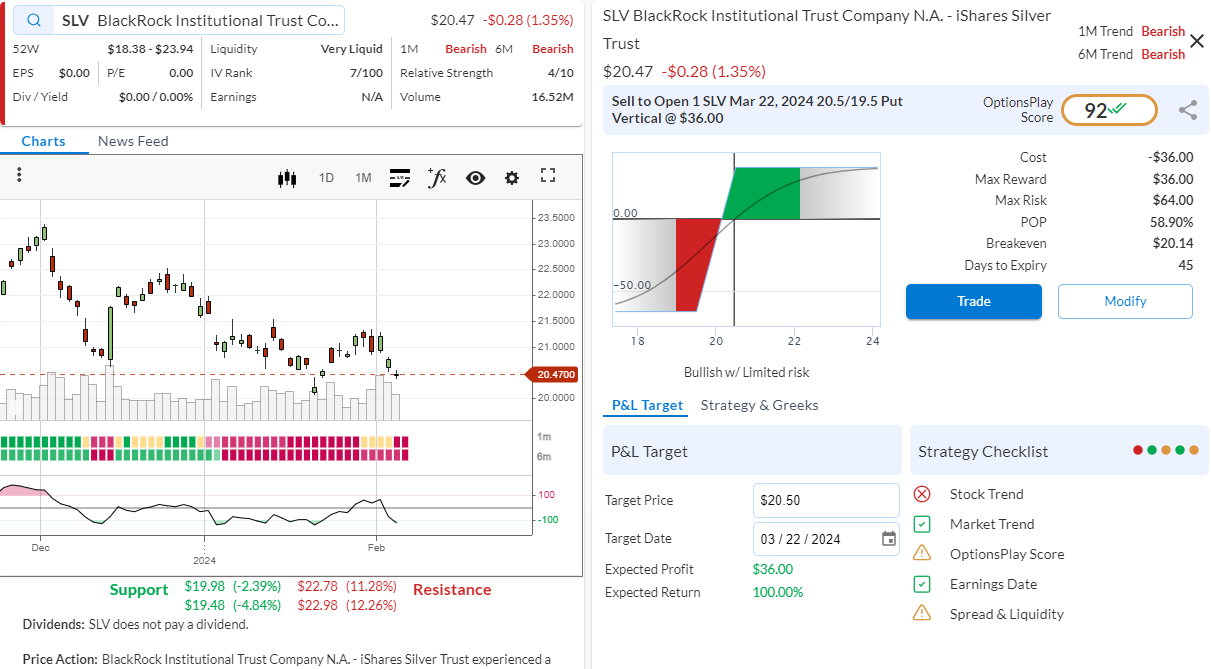The image size is (1211, 669).
Task: Click Spread & Liquidity warning triangle
Action: point(923,614)
